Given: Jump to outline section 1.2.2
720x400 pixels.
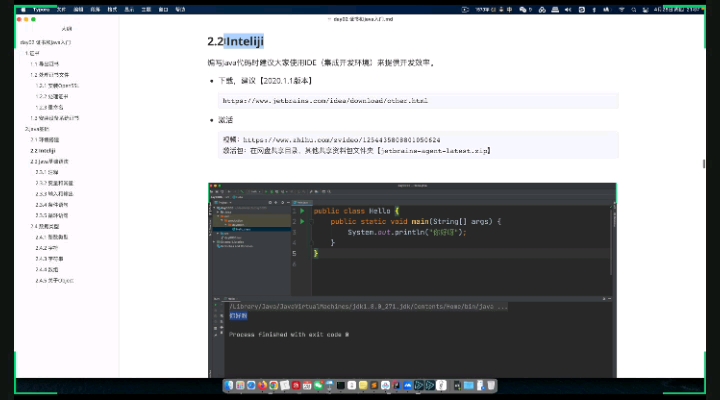Looking at the screenshot, I should point(52,96).
